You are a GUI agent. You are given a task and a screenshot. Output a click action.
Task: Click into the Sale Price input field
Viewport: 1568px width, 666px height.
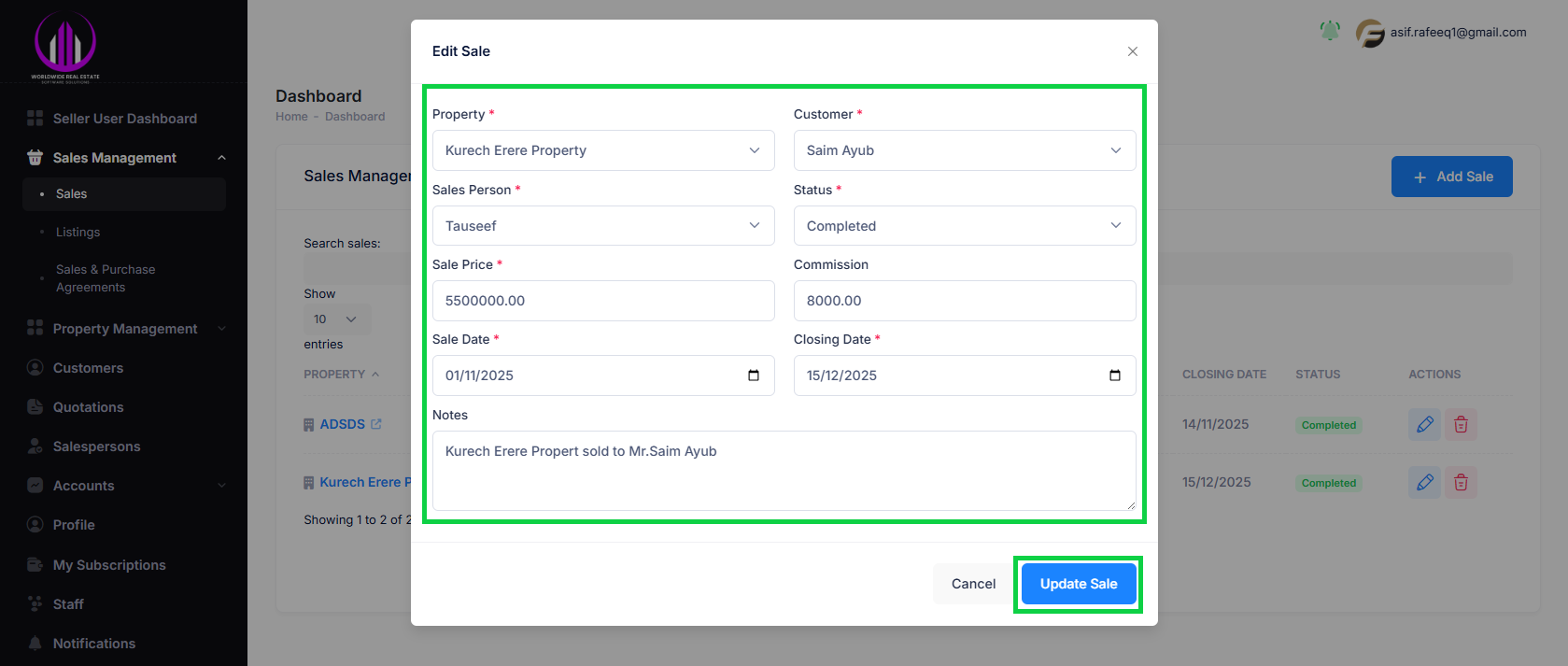tap(603, 301)
